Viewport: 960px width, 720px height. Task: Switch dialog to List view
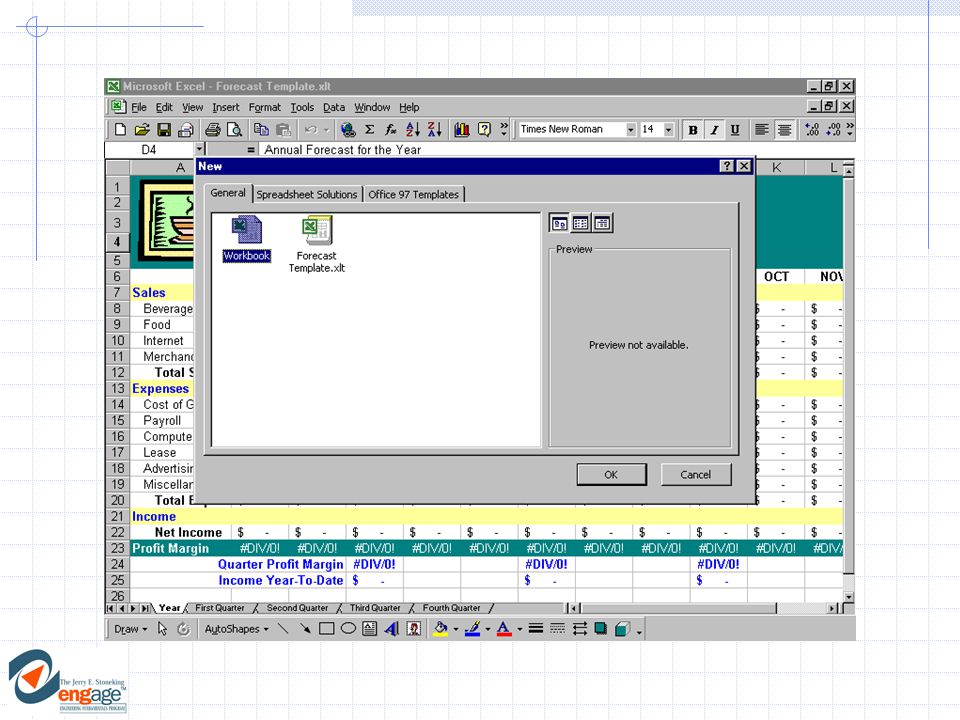point(580,223)
